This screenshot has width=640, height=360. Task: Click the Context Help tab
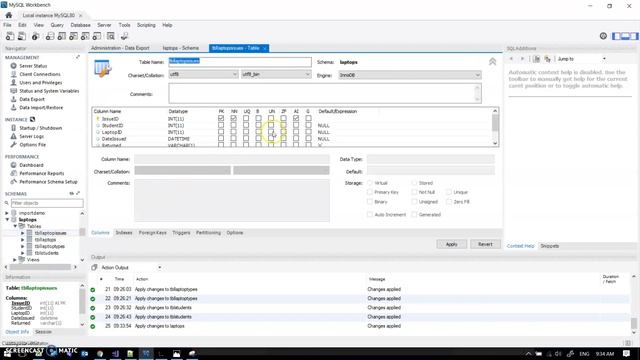point(520,246)
